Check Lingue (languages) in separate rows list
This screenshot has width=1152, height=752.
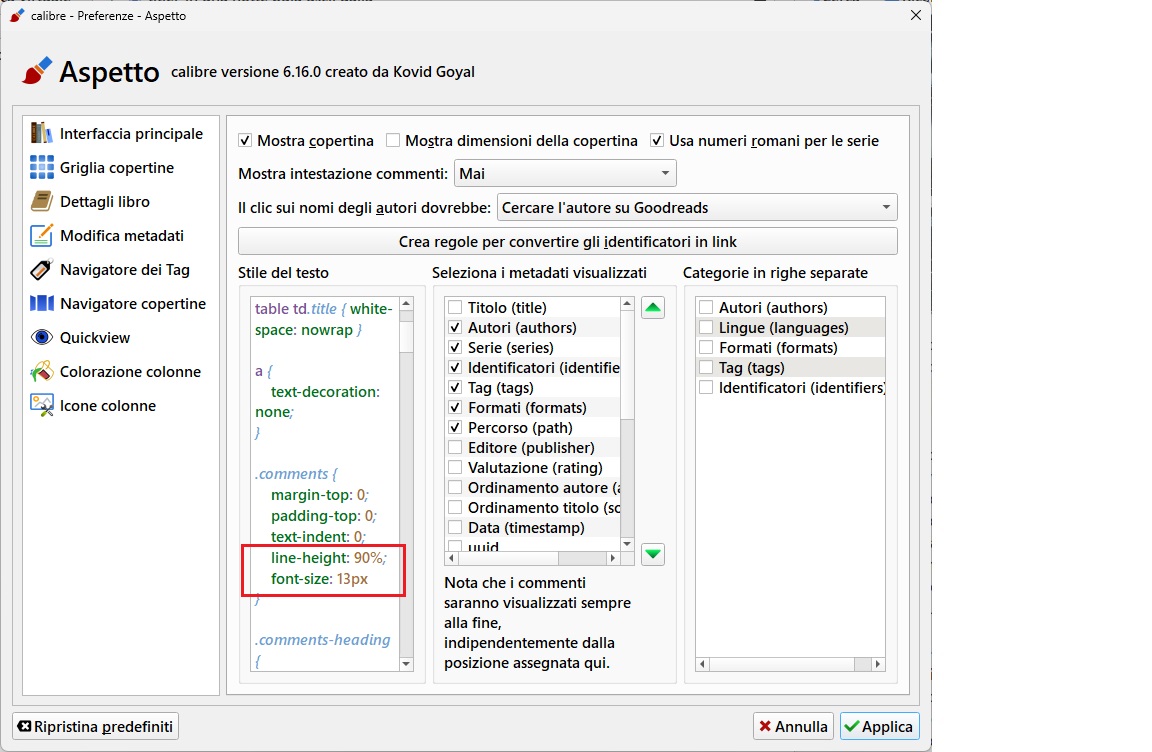click(x=706, y=328)
